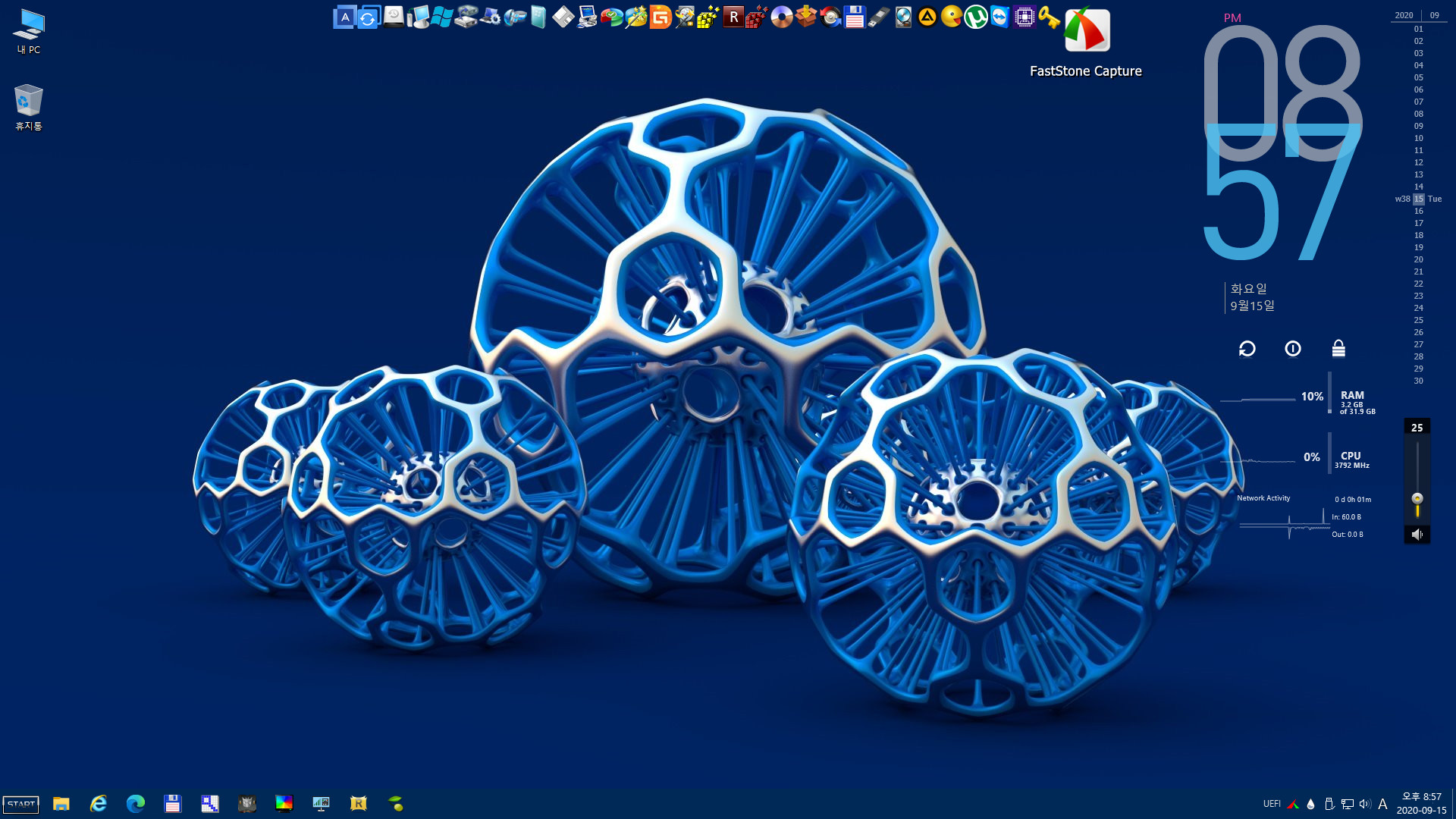Open the gold 'R' taskbar icon
This screenshot has width=1456, height=819.
point(359,804)
